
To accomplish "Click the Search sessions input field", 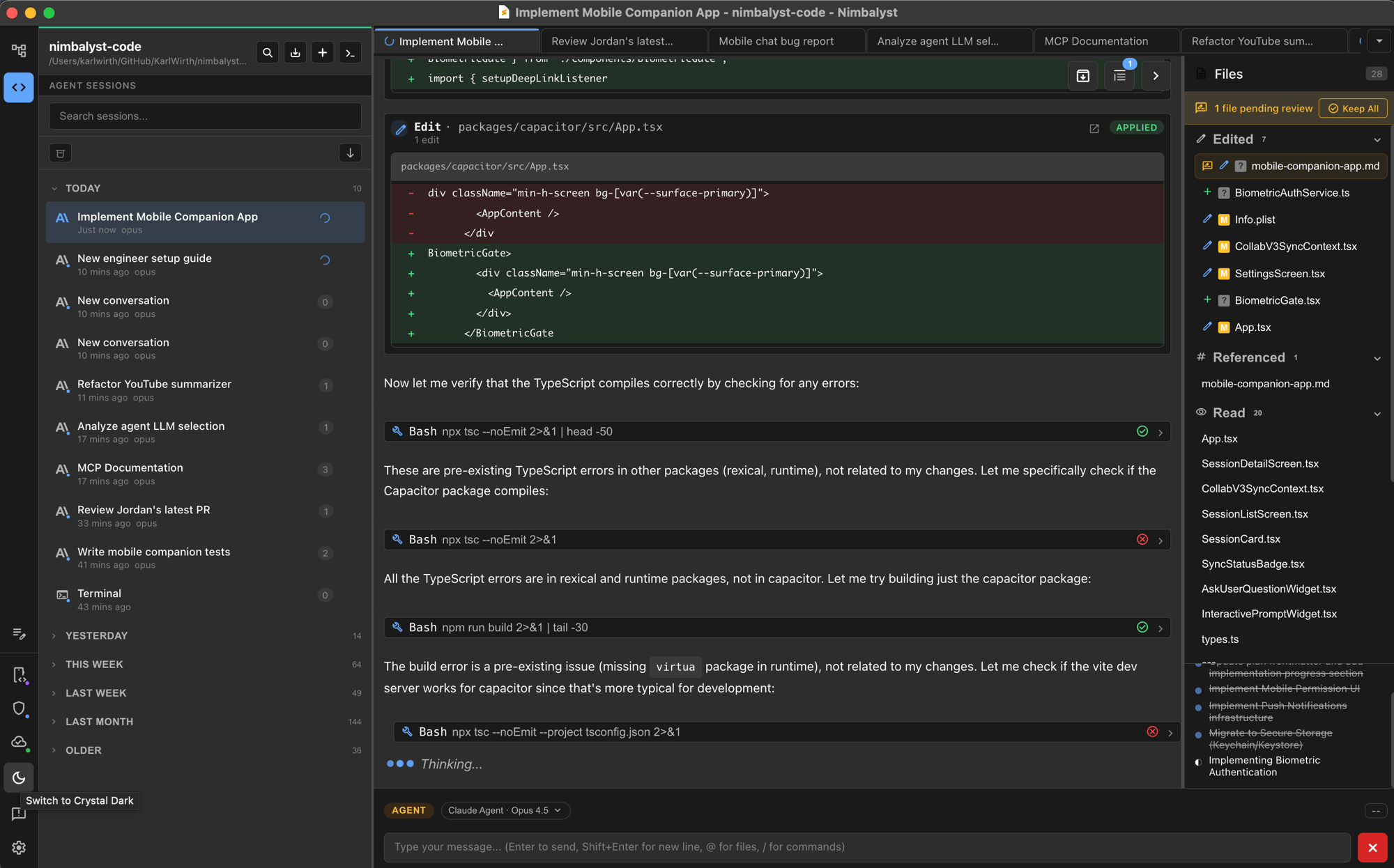I will pyautogui.click(x=205, y=116).
